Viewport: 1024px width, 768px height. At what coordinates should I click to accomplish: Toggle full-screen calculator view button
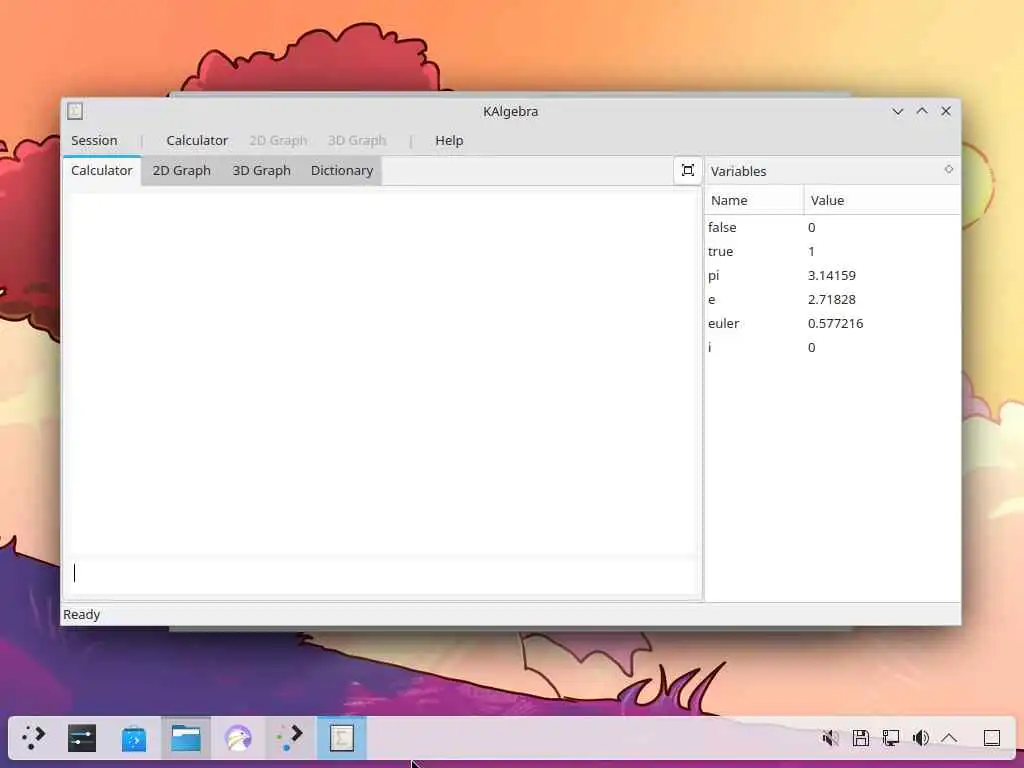coord(688,170)
